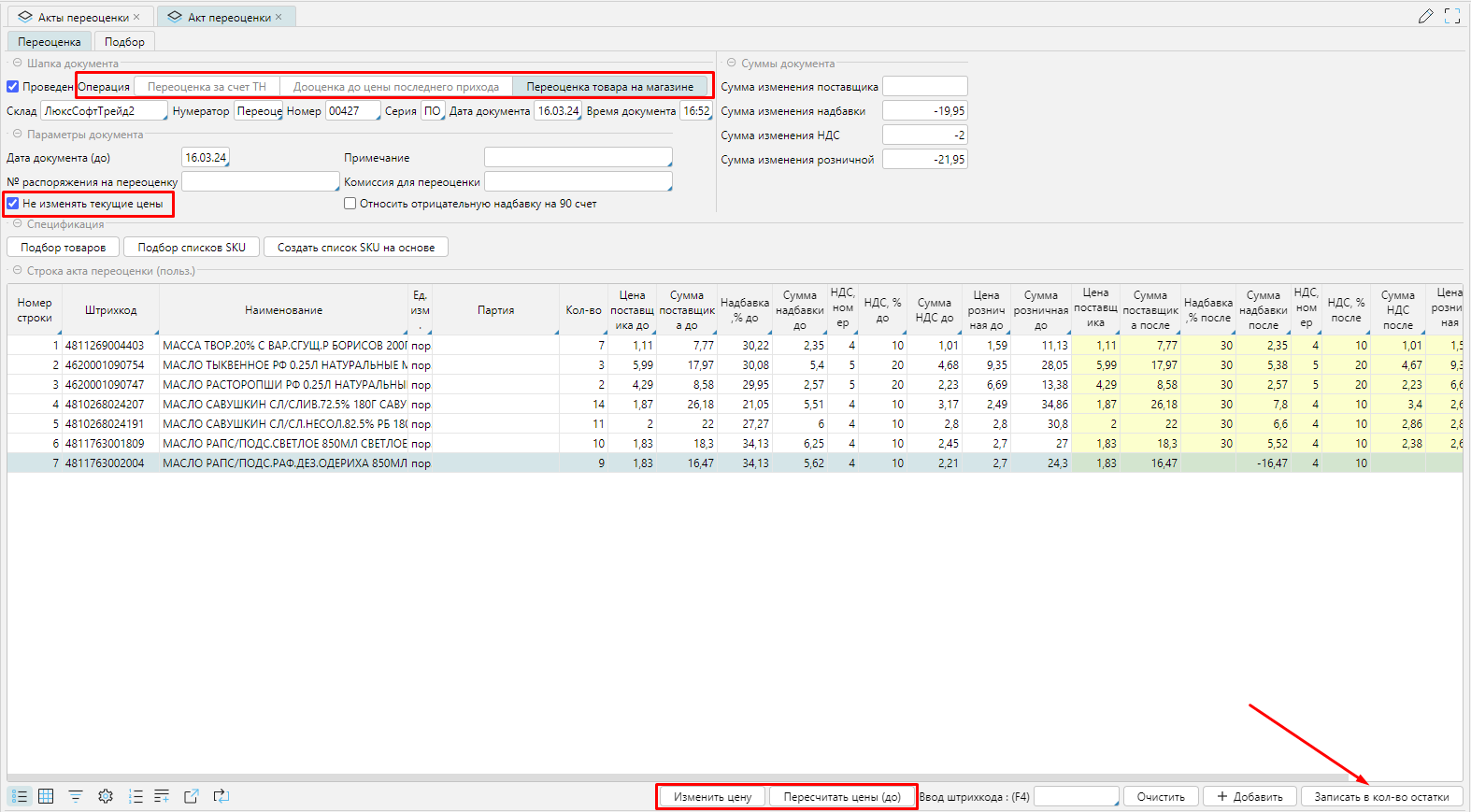Viewport: 1471px width, 812px height.
Task: Open the filter icon in bottom toolbar
Action: pyautogui.click(x=76, y=796)
